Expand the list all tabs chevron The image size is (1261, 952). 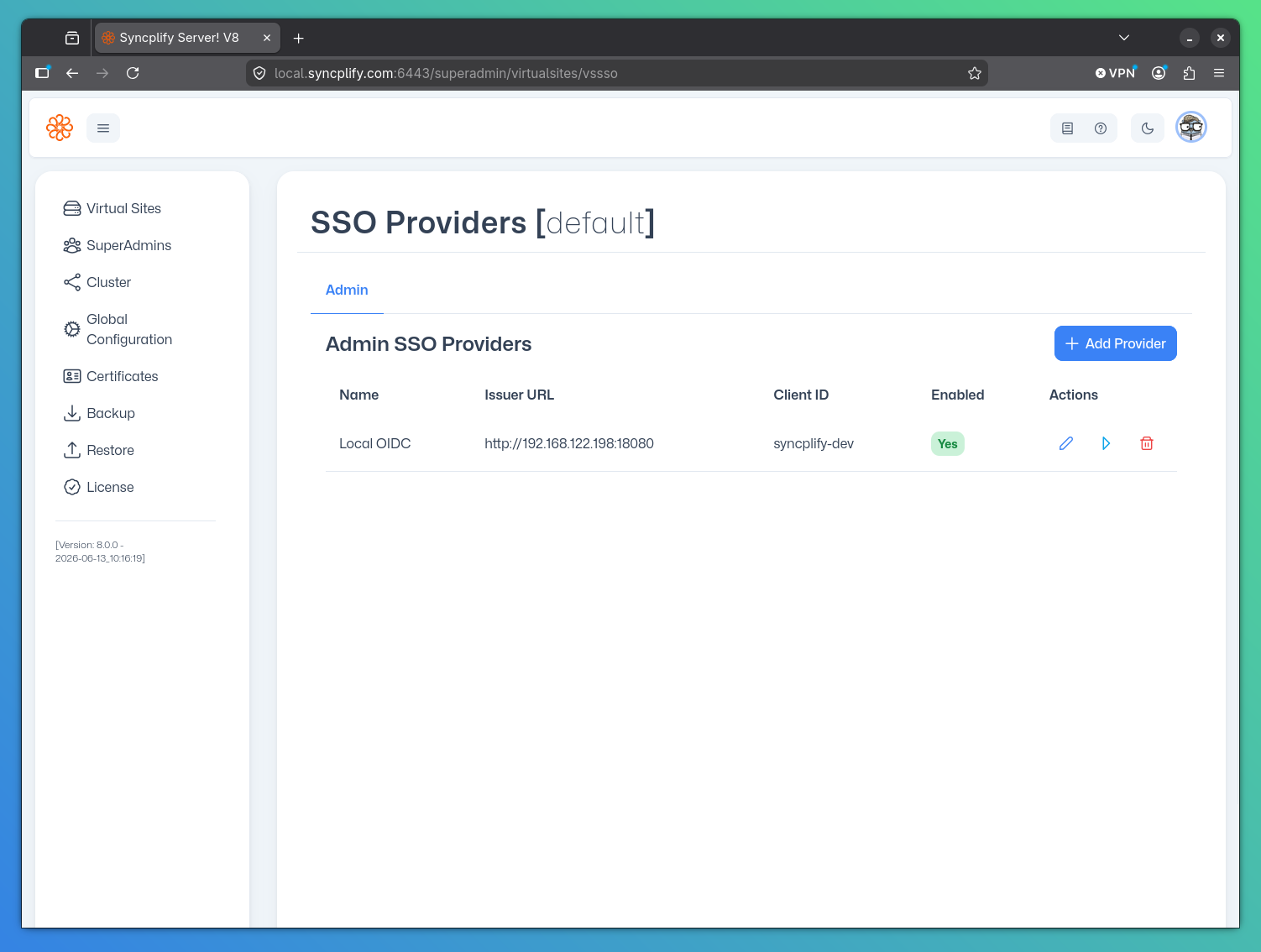[x=1124, y=38]
